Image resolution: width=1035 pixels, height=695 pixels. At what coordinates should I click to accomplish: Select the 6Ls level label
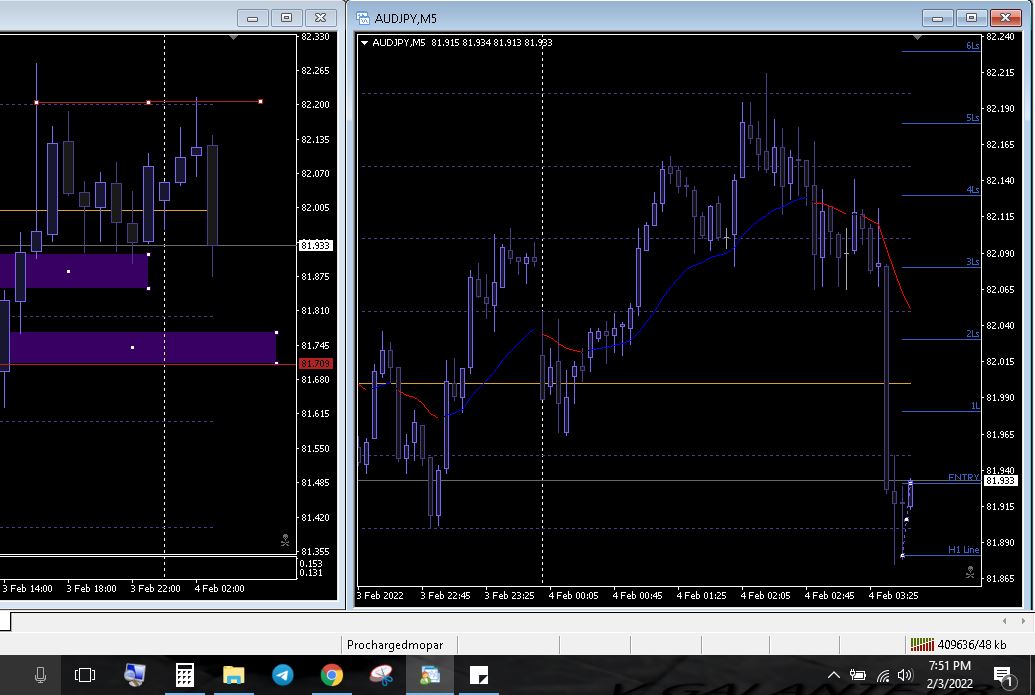click(x=972, y=46)
